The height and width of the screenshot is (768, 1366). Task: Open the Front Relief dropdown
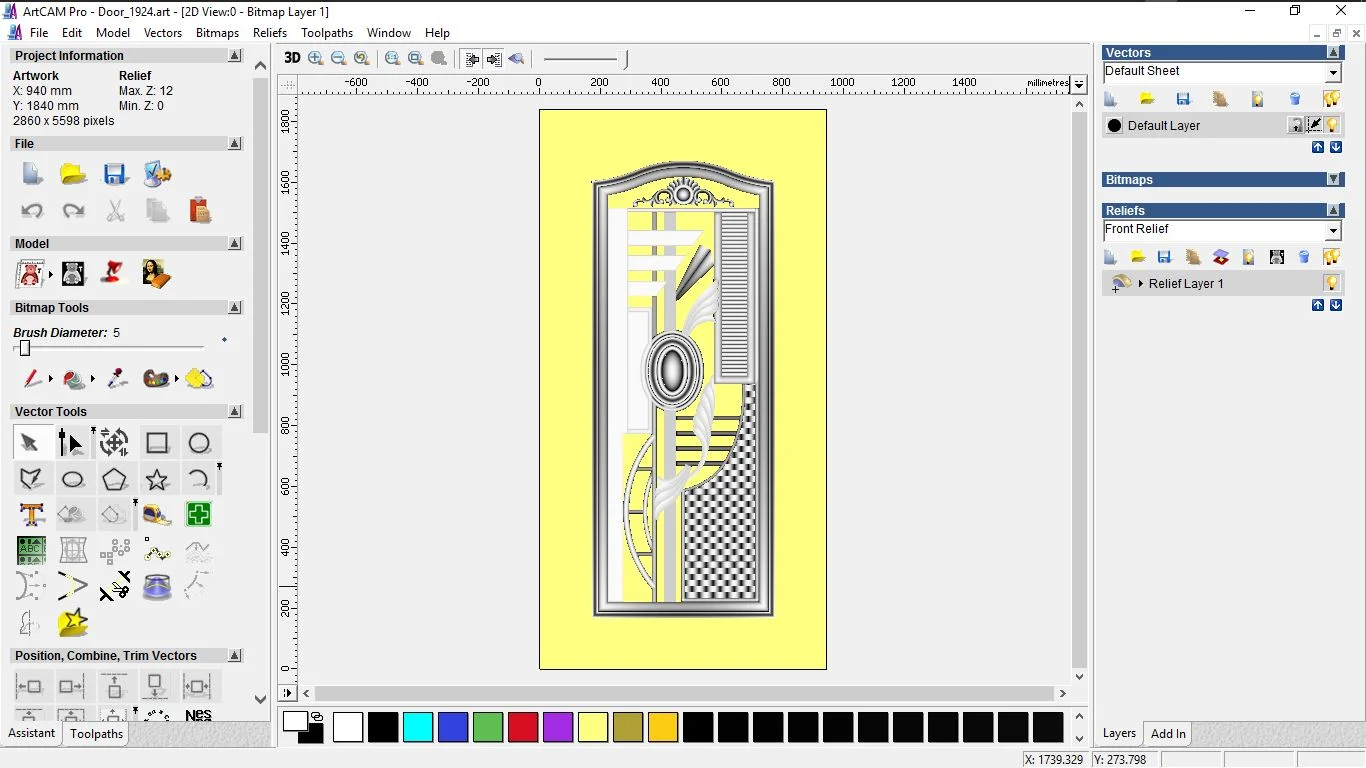[x=1334, y=230]
